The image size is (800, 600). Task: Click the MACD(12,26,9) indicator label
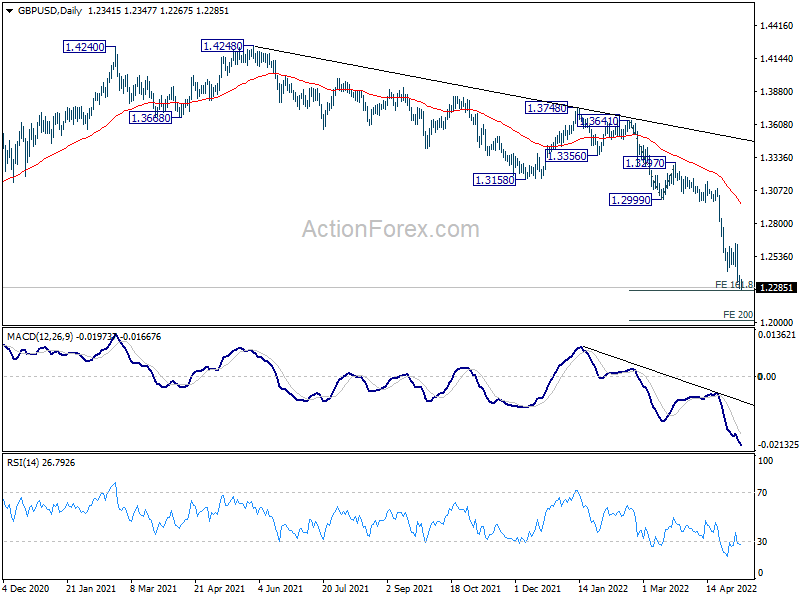[x=39, y=336]
